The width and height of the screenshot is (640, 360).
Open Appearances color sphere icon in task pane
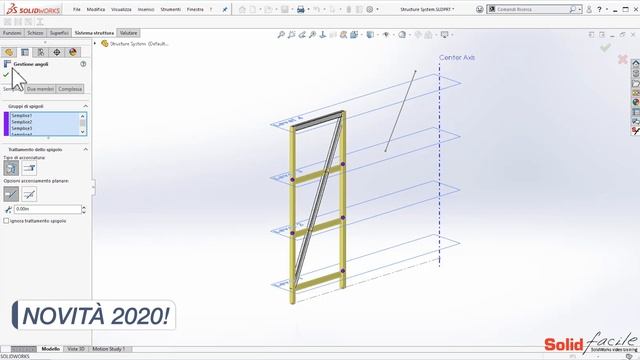[x=636, y=102]
